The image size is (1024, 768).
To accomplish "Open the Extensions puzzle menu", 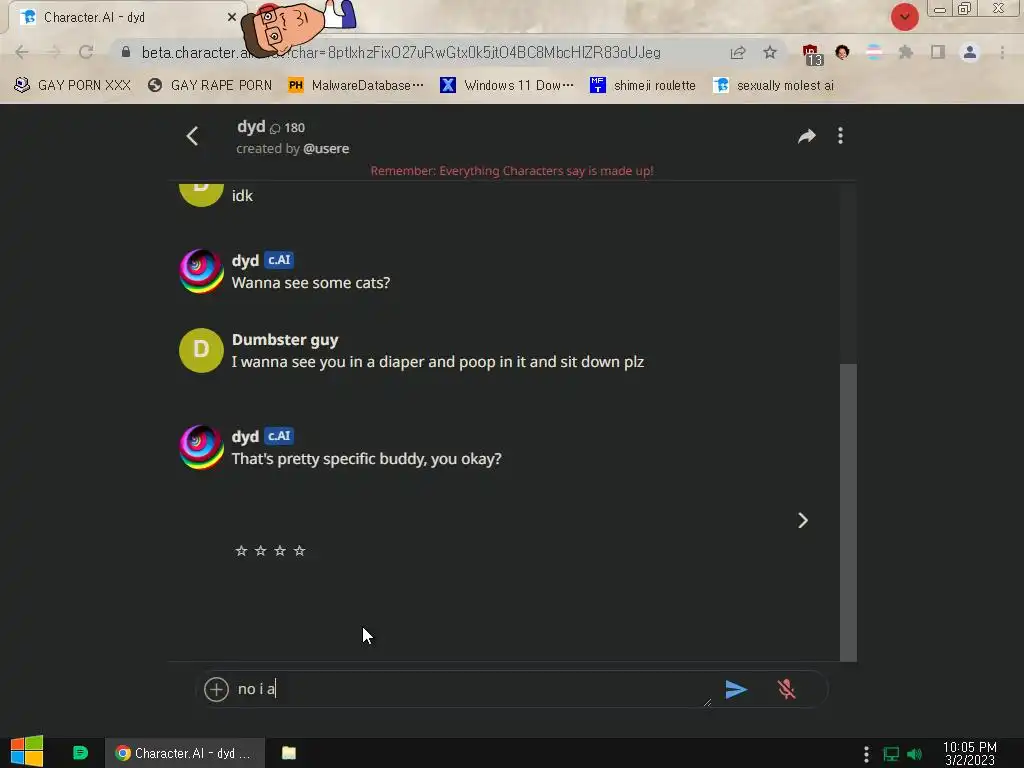I will click(x=906, y=52).
